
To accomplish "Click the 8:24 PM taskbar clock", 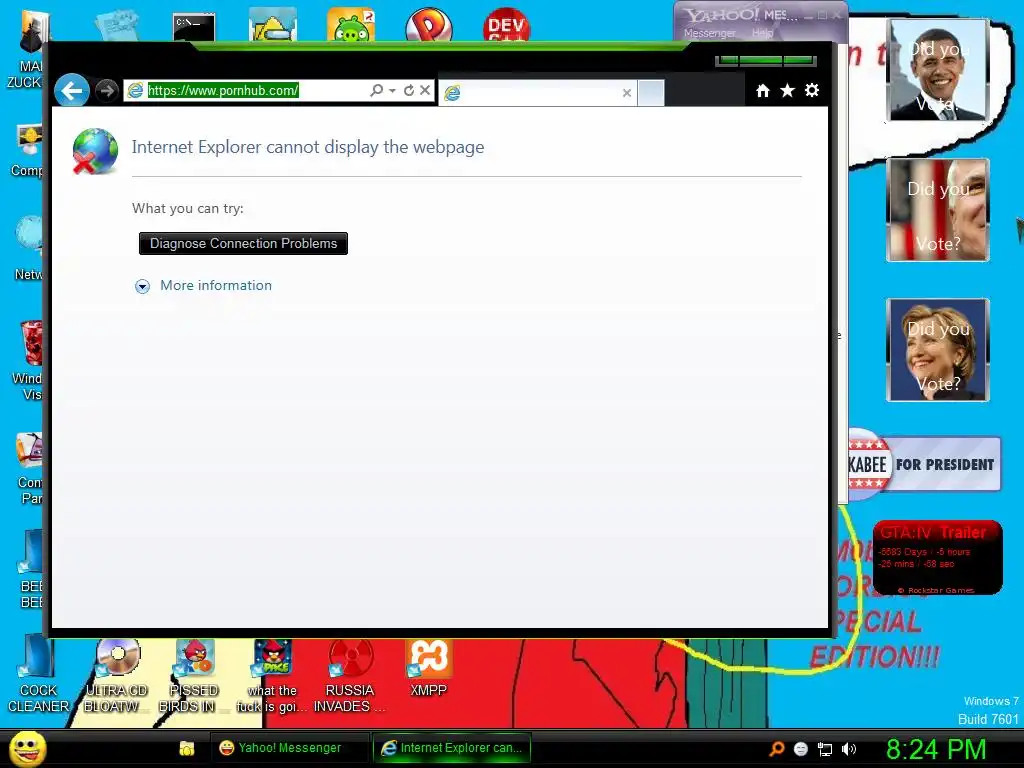I will 936,749.
